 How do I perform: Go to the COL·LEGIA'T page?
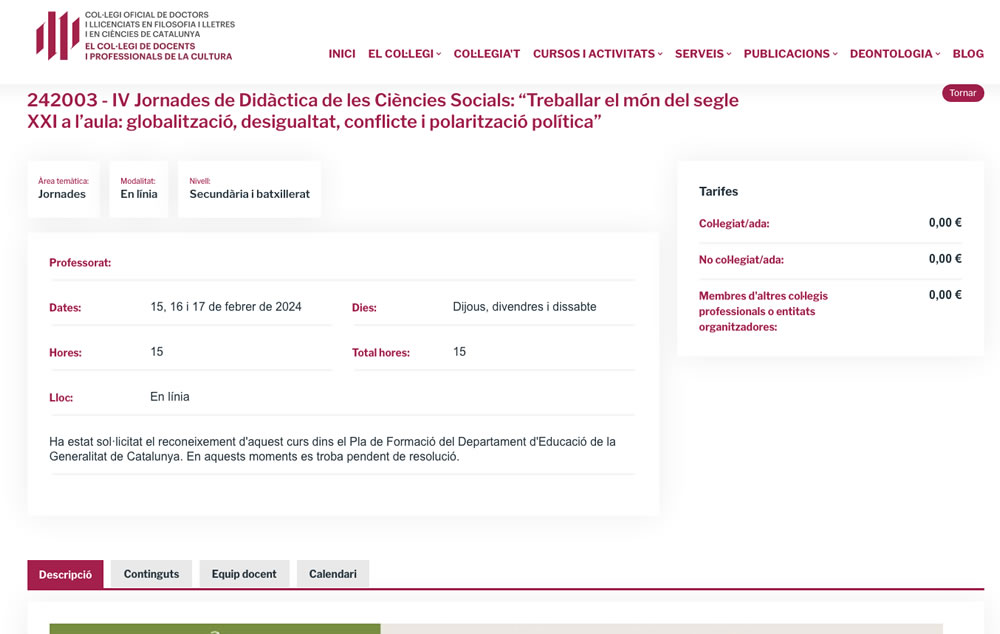[487, 54]
